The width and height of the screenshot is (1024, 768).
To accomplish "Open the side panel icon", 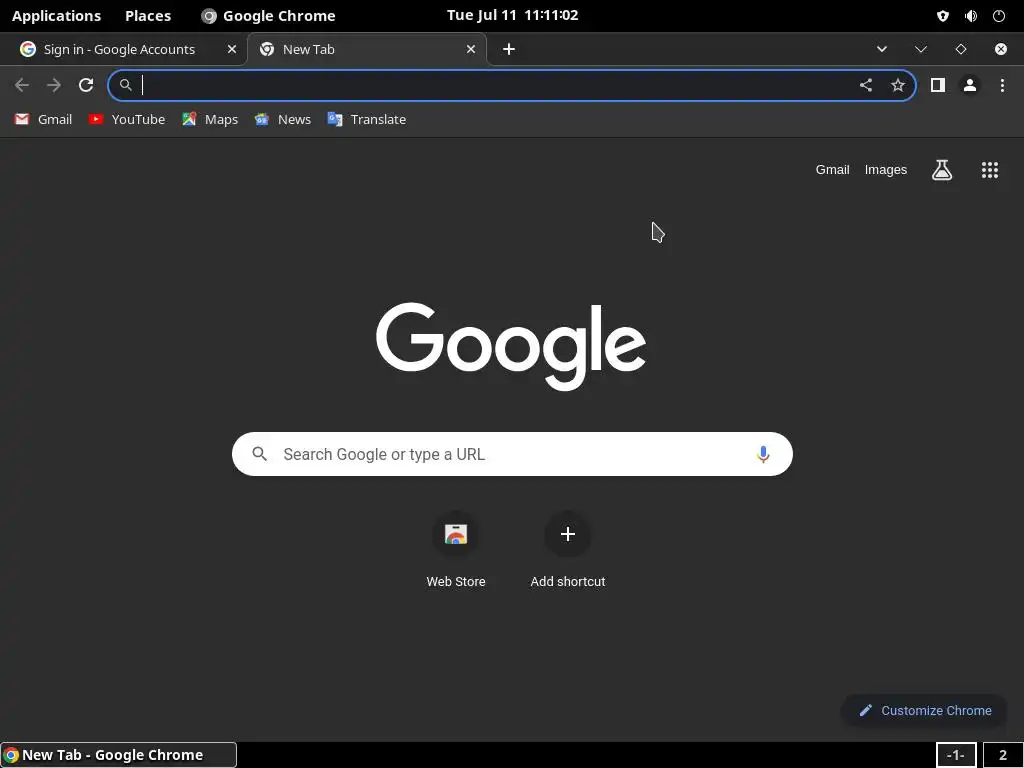I will (938, 85).
